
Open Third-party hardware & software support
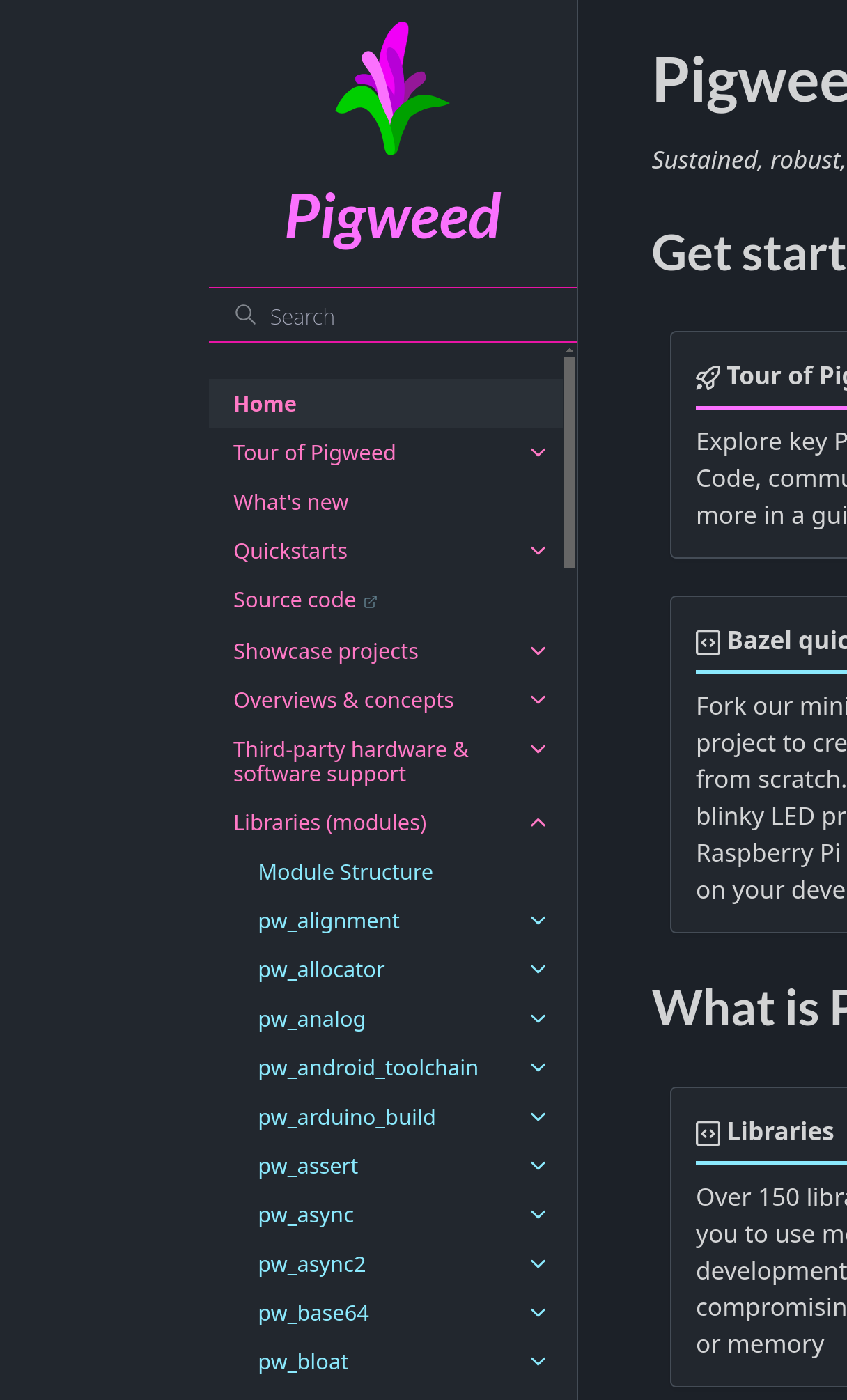click(351, 761)
